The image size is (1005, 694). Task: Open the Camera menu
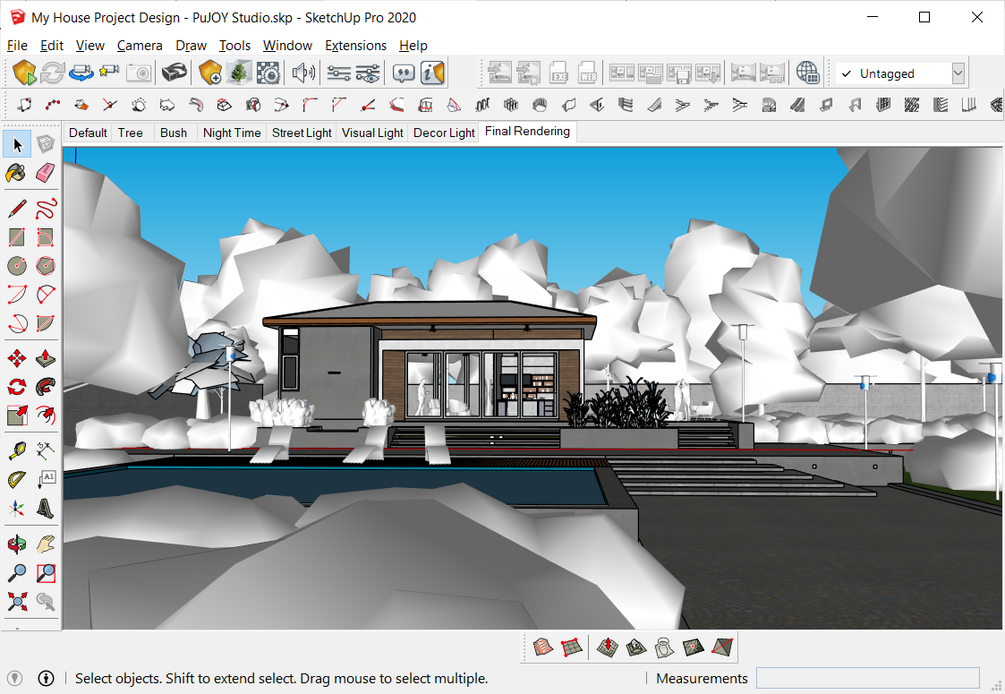tap(140, 45)
